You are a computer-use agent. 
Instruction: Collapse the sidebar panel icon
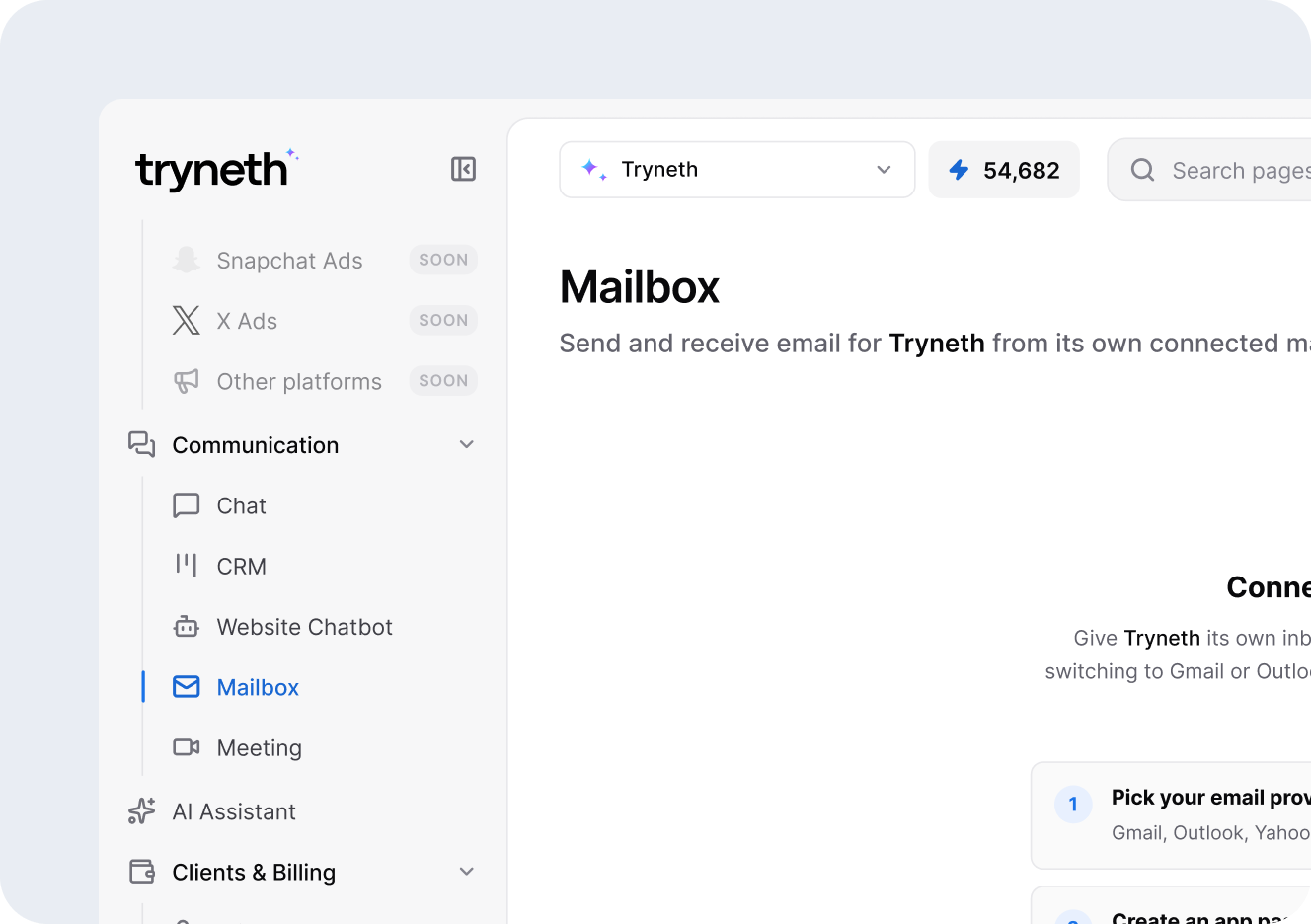tap(463, 169)
